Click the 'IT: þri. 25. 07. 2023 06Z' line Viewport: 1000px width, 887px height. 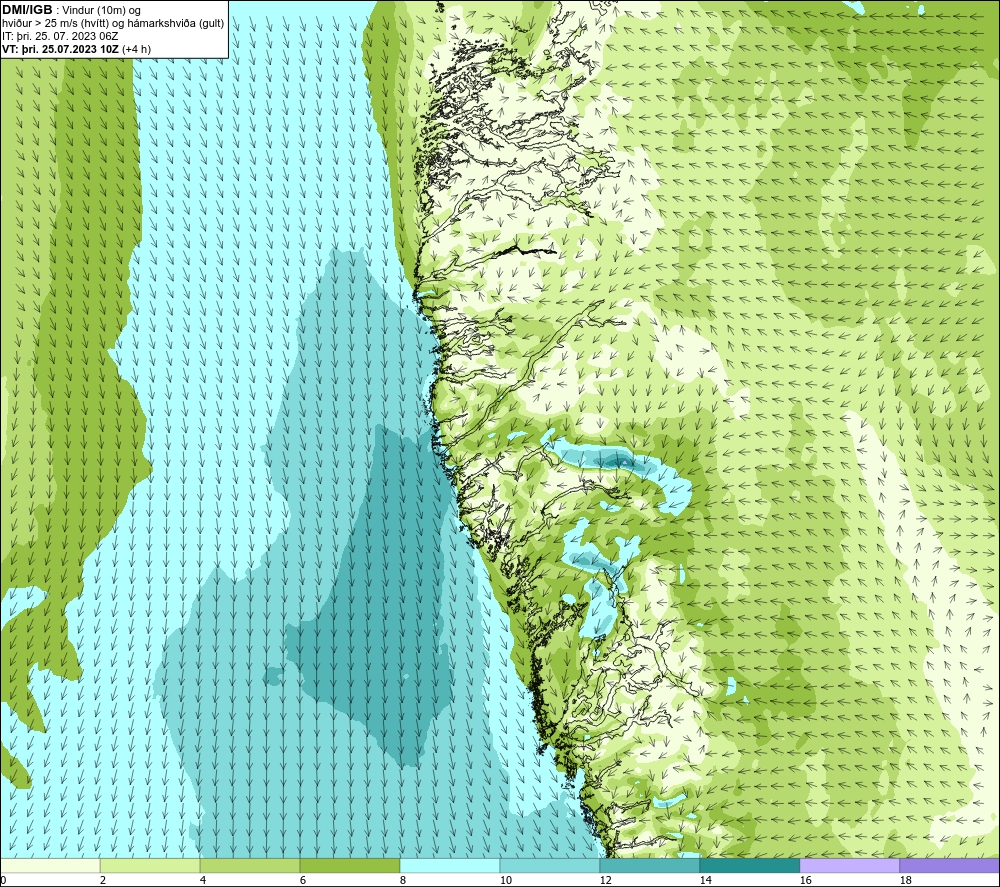[x=60, y=36]
